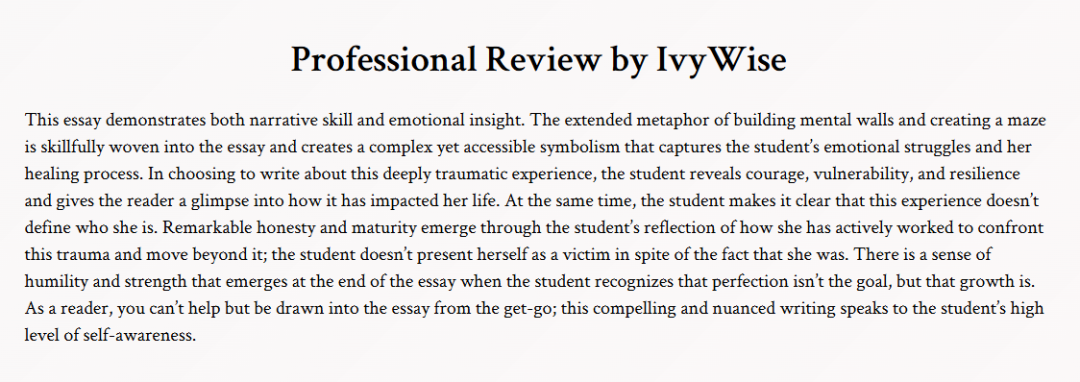Click the word "Professional" in the heading
Image resolution: width=1080 pixels, height=382 pixels.
pyautogui.click(x=384, y=59)
